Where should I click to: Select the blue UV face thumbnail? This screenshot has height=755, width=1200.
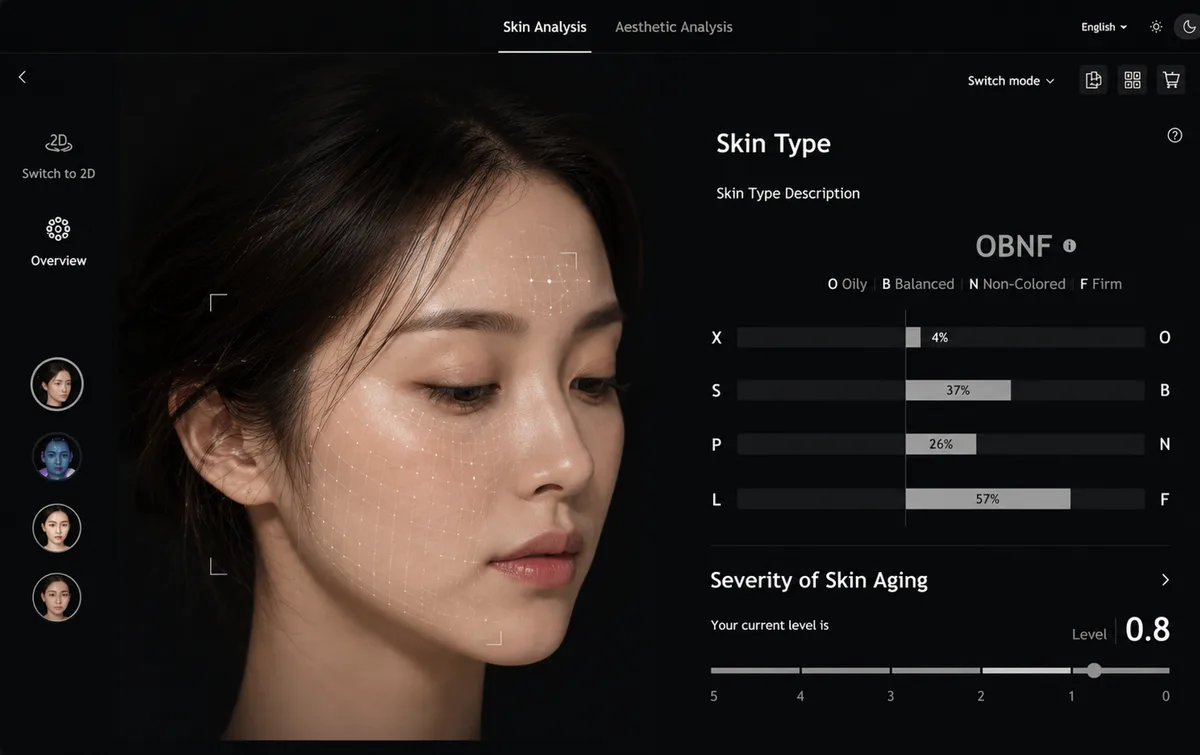(57, 457)
